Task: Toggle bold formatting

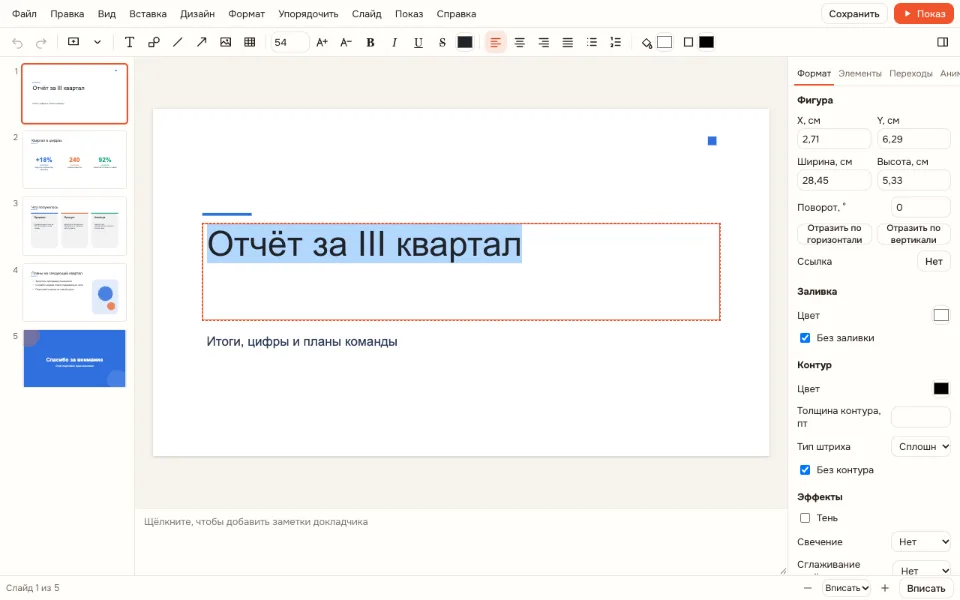Action: 370,42
